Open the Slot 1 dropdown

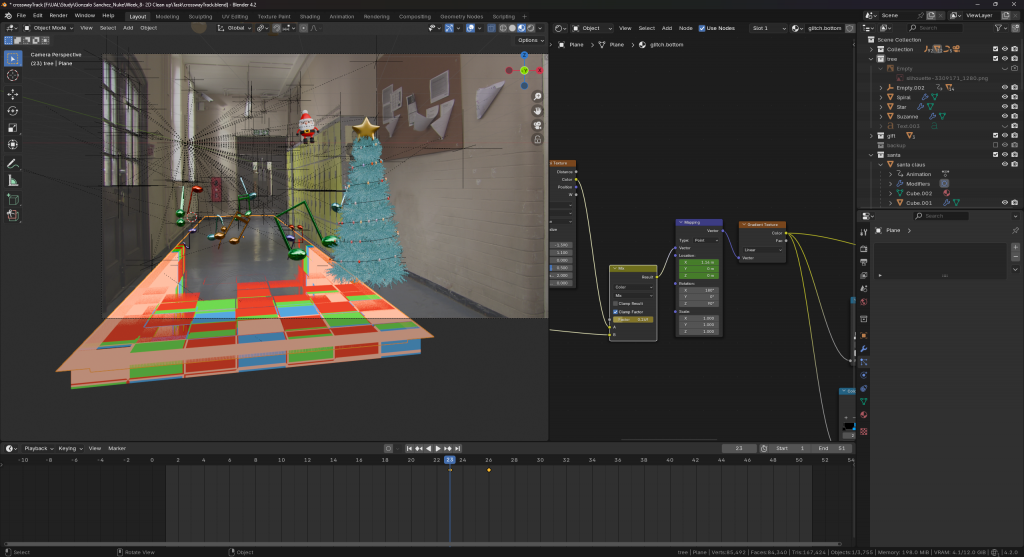tap(768, 28)
